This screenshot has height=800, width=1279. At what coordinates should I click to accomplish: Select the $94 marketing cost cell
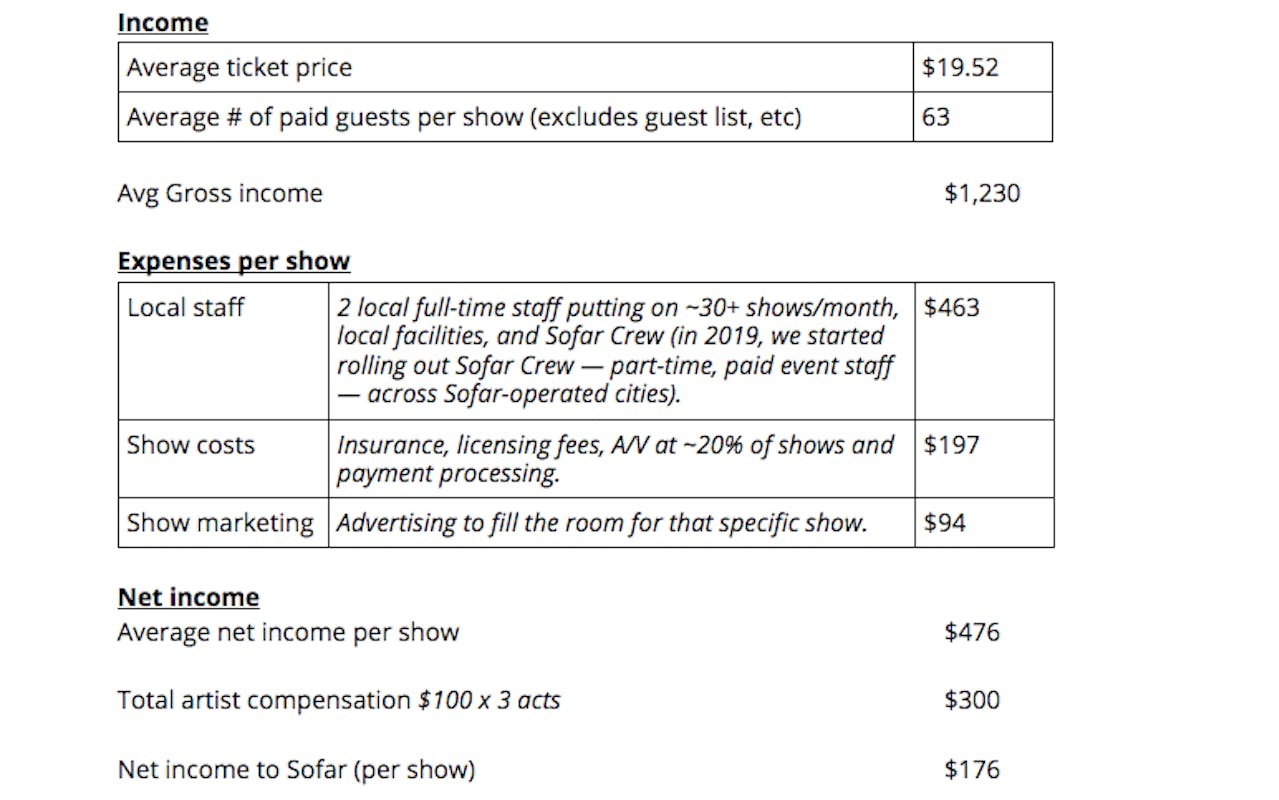984,523
